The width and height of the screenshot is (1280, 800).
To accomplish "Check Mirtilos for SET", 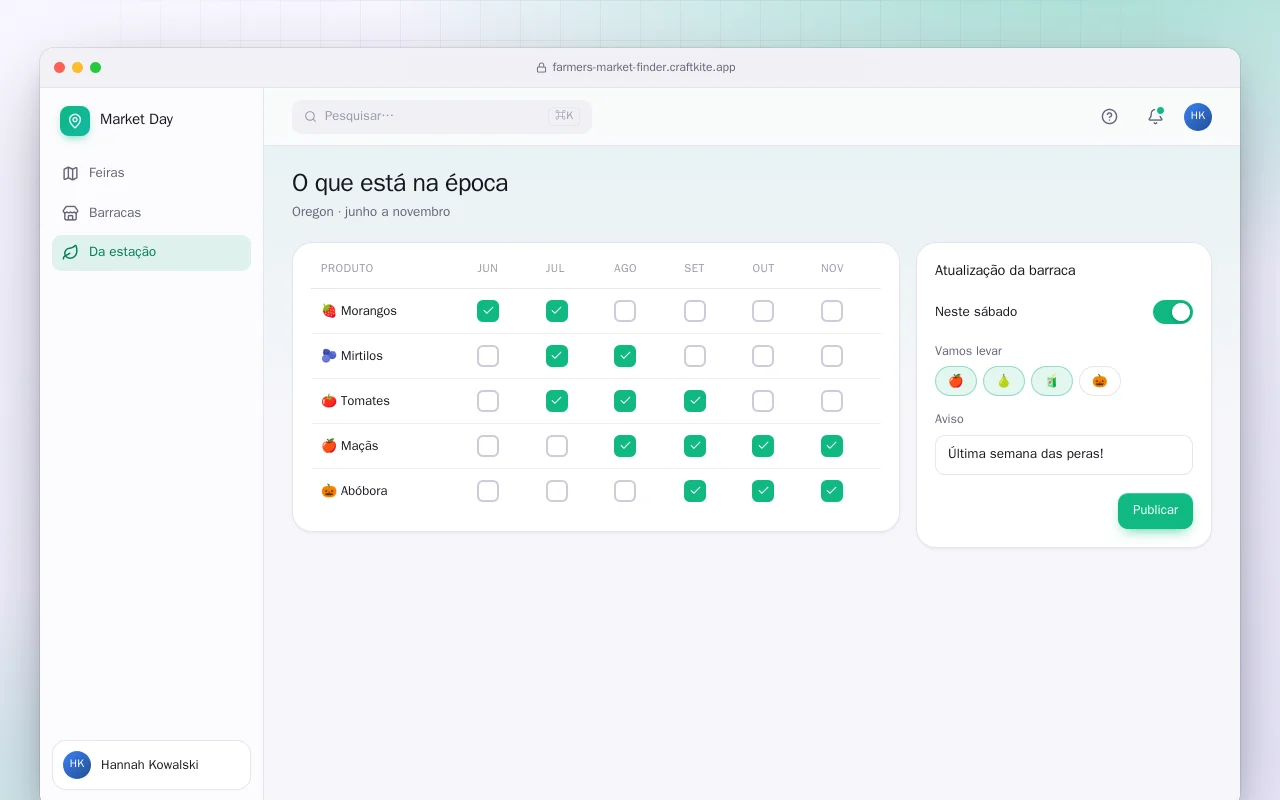I will click(x=695, y=356).
